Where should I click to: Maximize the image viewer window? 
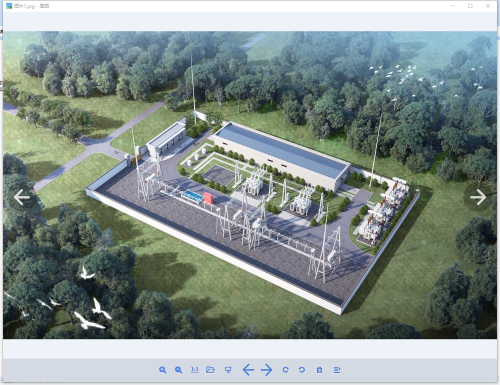tap(470, 6)
